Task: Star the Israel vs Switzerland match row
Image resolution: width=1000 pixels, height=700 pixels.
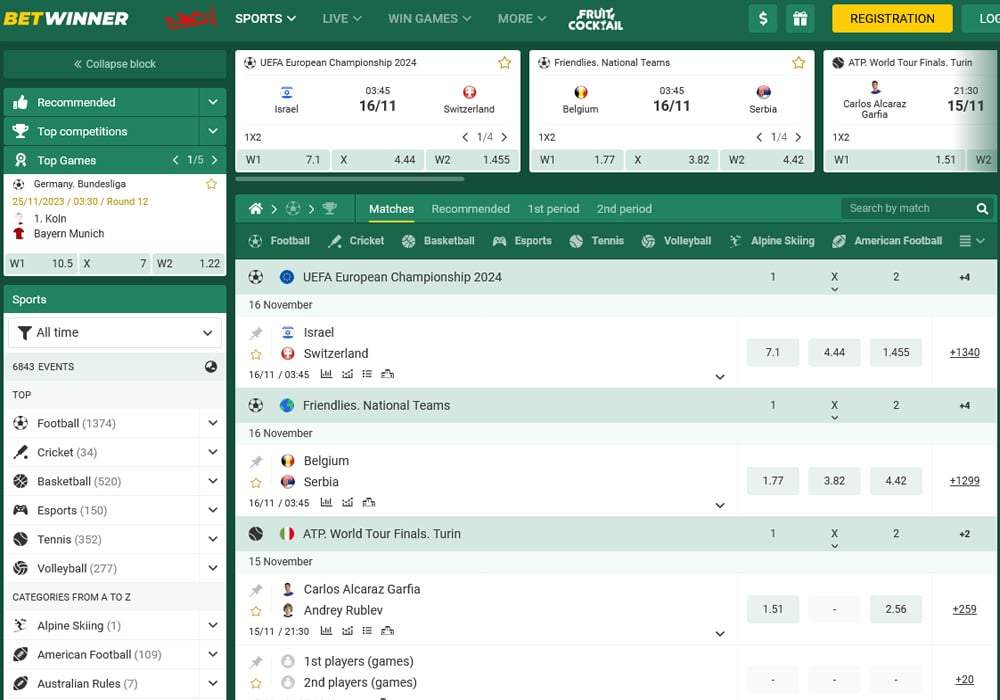Action: 256,354
